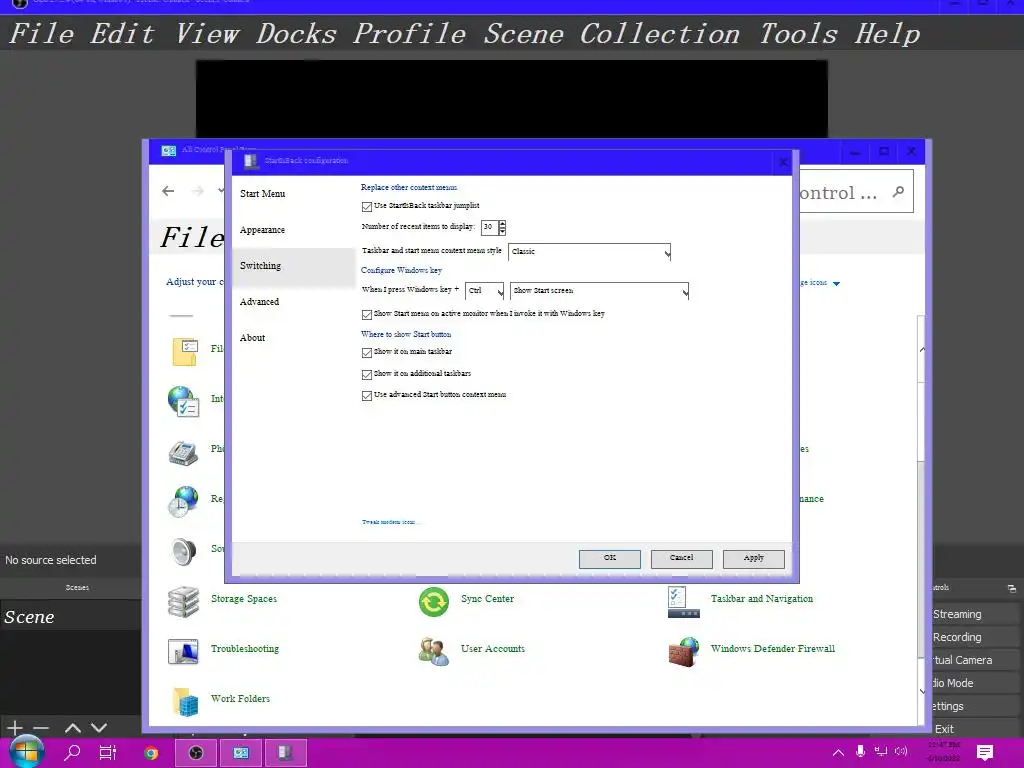
Task: Click Control Panel back arrow
Action: (x=168, y=191)
